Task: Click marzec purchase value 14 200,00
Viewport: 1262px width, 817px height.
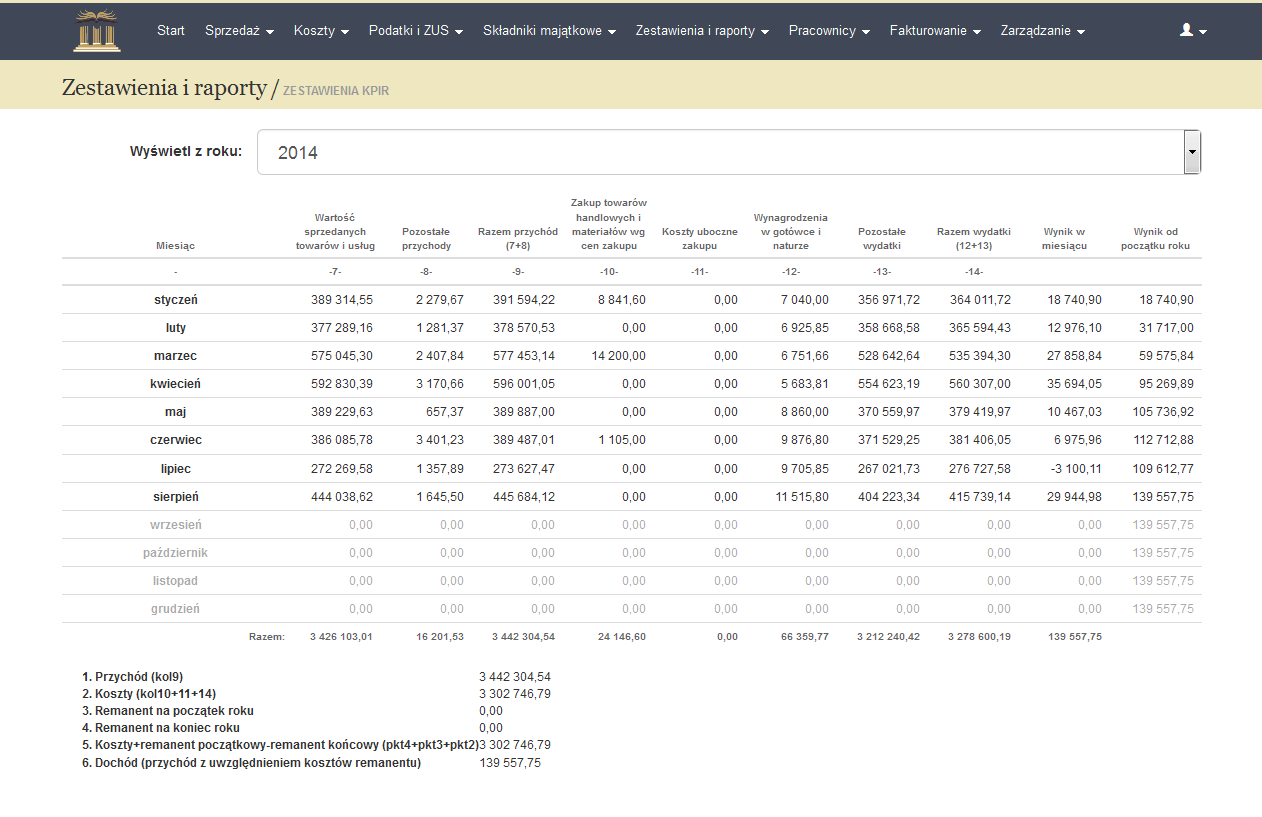Action: 619,356
